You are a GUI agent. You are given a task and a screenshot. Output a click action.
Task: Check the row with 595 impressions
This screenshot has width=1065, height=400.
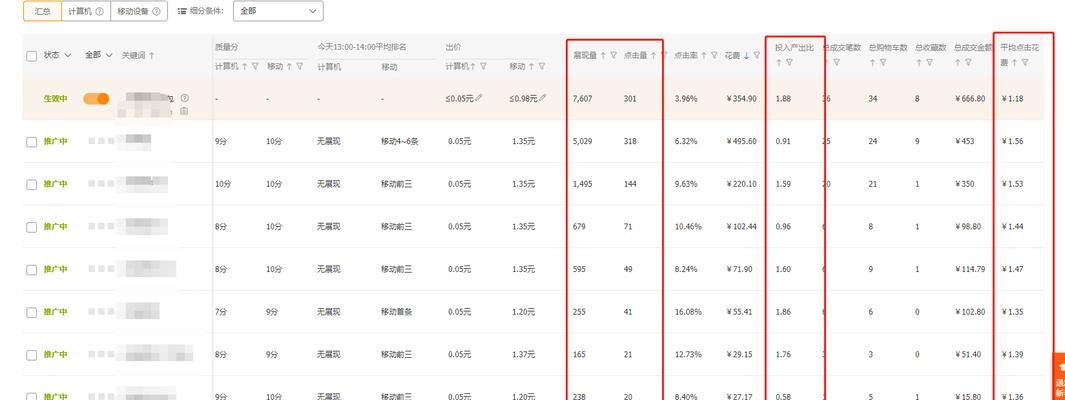click(x=31, y=270)
